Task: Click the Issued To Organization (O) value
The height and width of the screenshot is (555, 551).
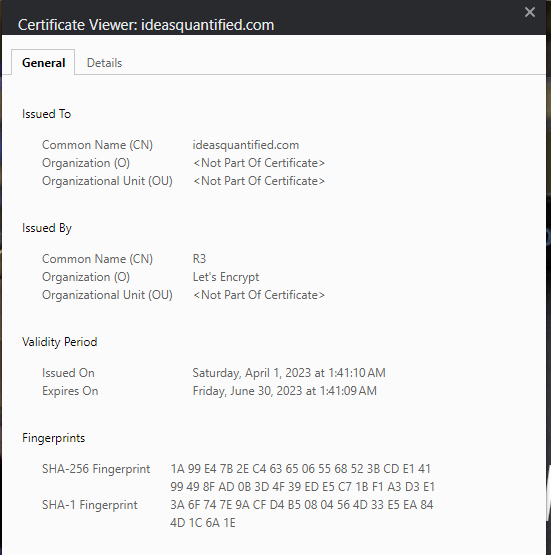Action: coord(259,163)
